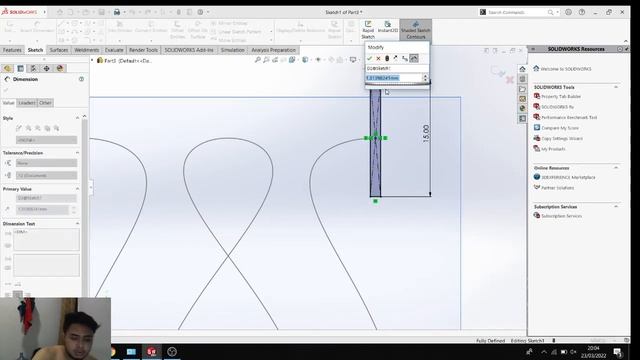Collapse Tolerance/Precision section
This screenshot has height=360, width=640.
78,153
